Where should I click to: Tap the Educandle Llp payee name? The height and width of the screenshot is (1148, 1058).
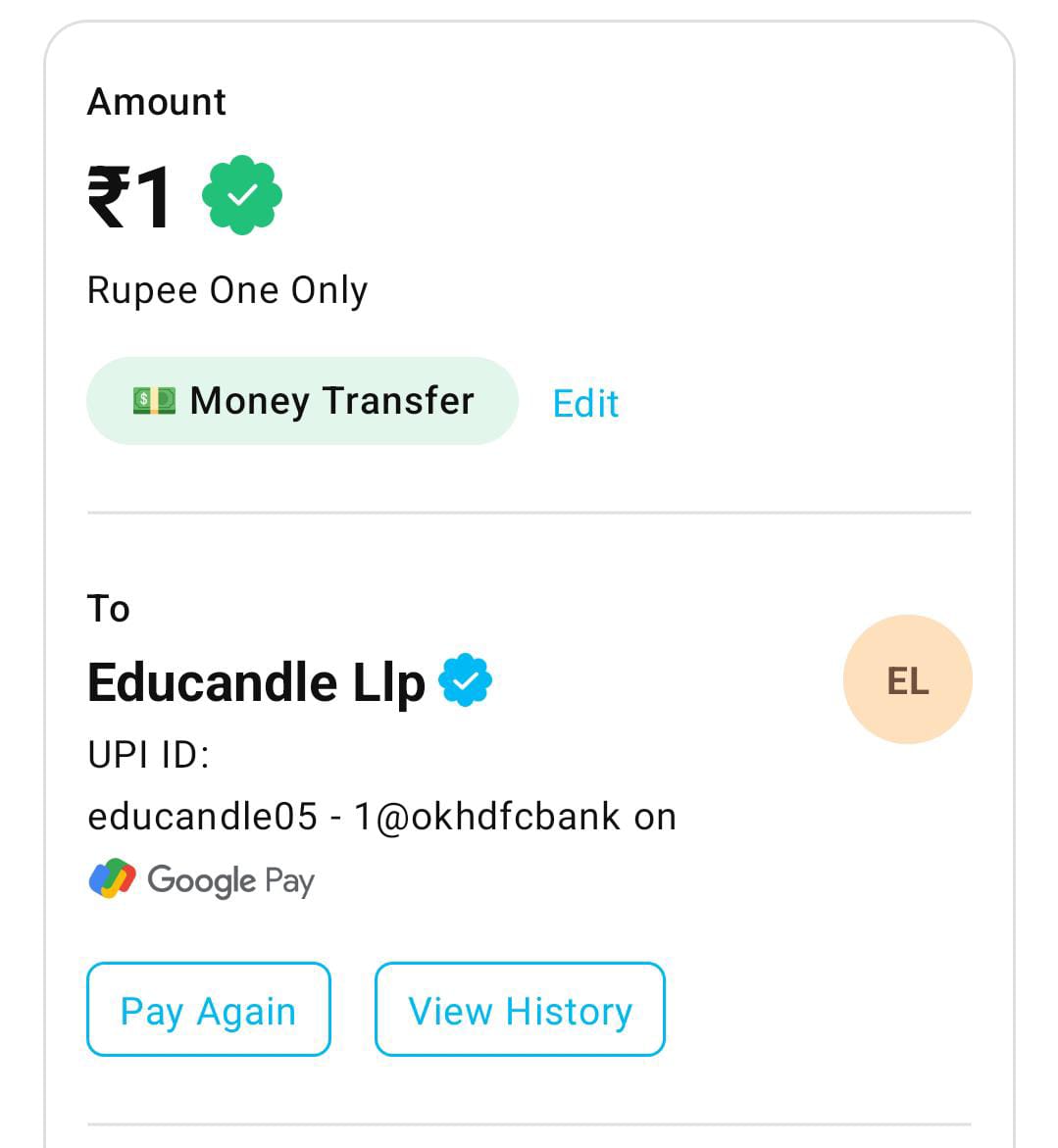[256, 682]
